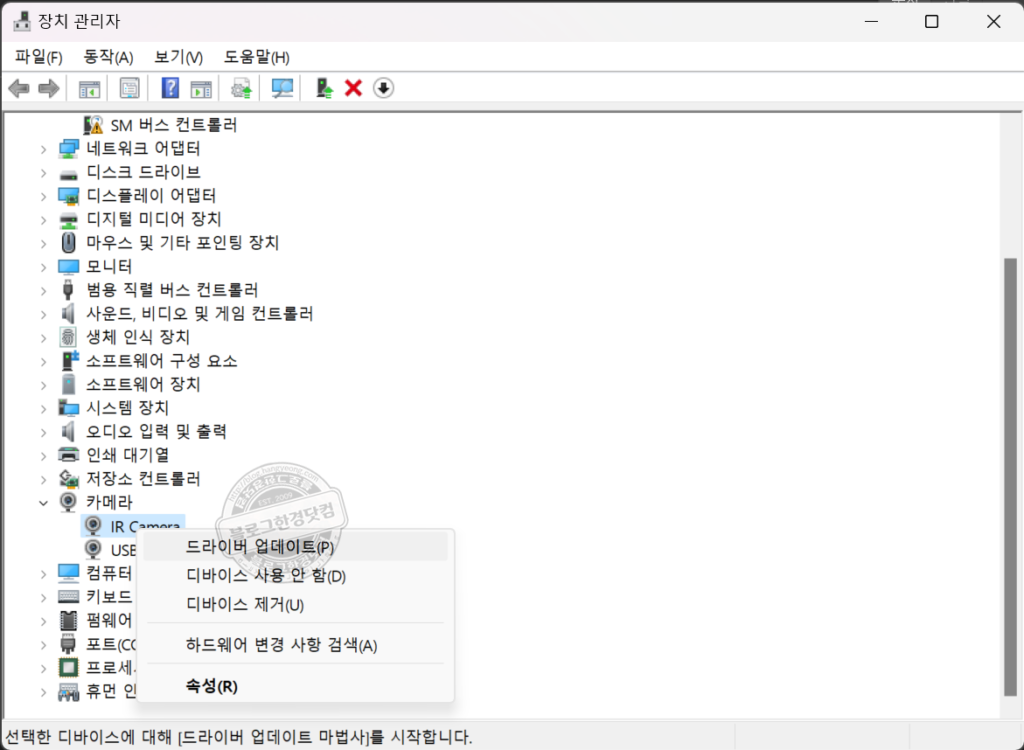Expand the 네트워크 어댑터 category

point(42,148)
